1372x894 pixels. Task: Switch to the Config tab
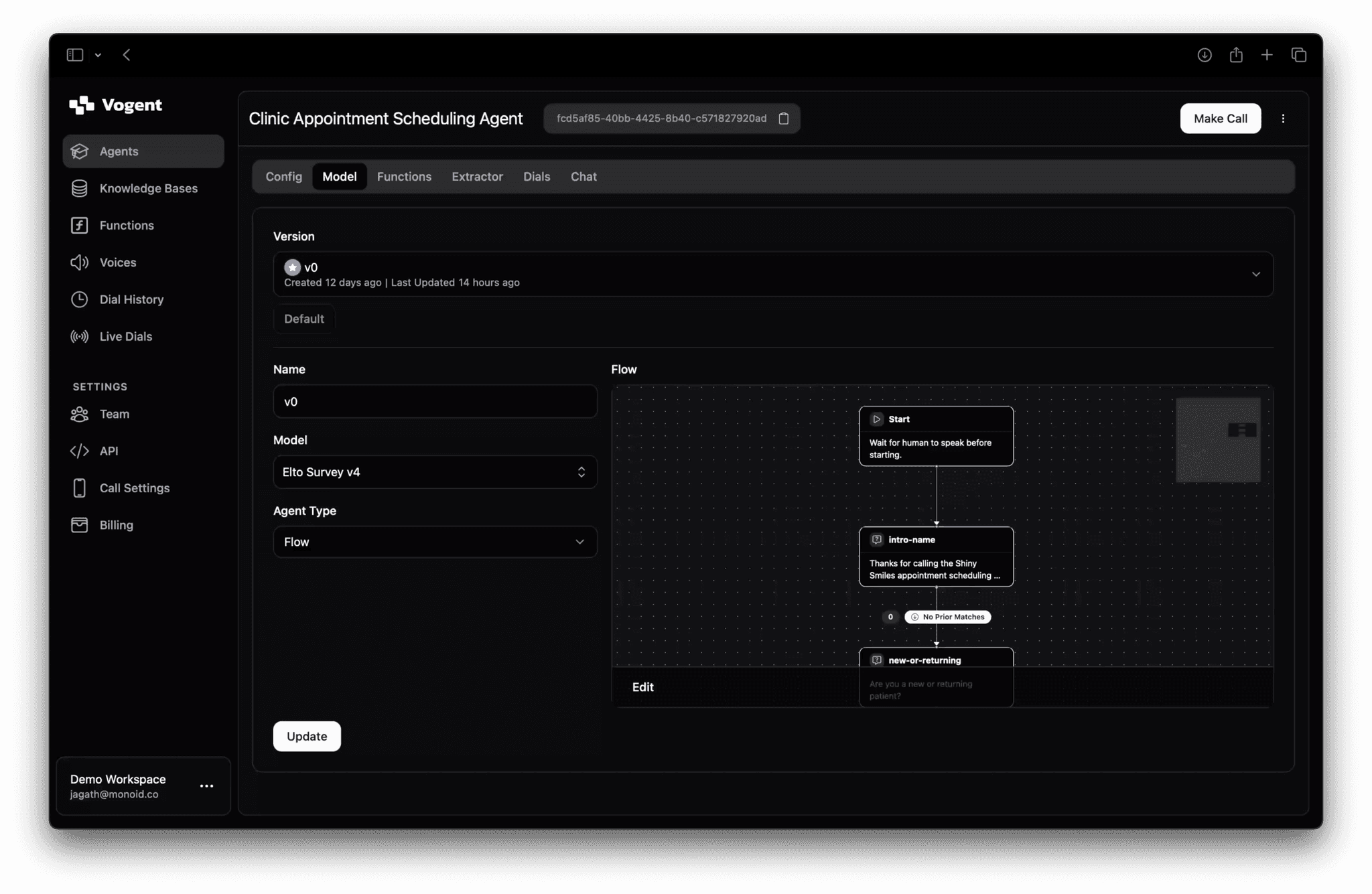click(283, 176)
